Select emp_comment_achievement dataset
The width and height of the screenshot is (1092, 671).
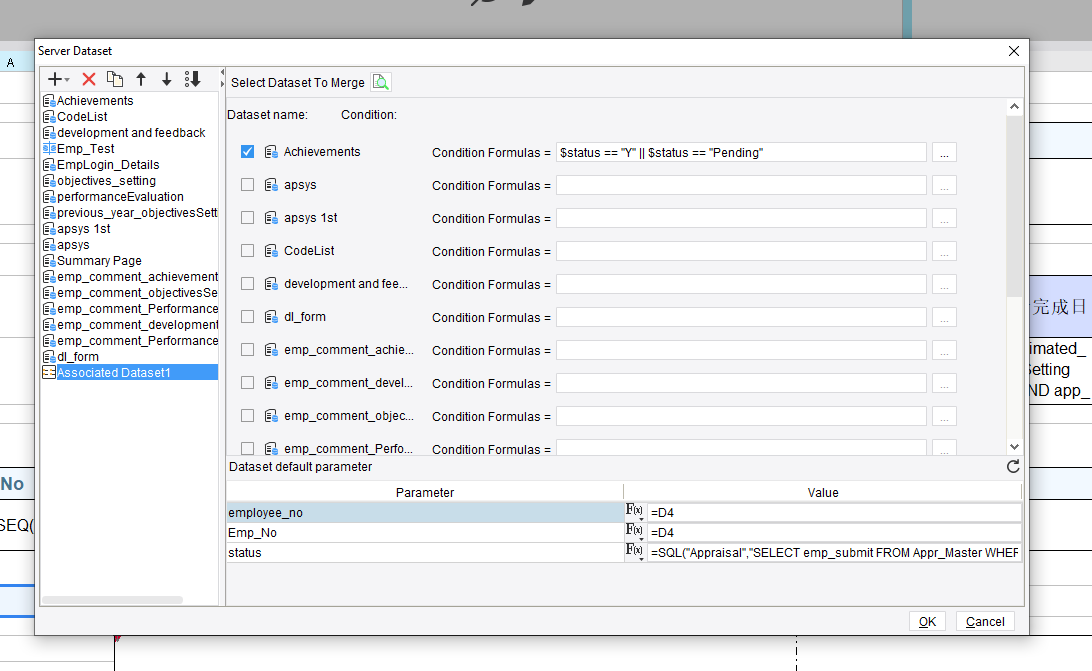130,277
